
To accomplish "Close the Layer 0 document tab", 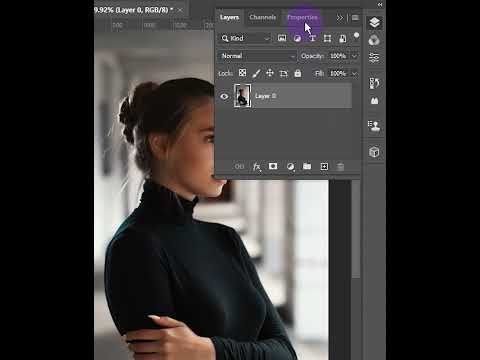I will pyautogui.click(x=180, y=10).
